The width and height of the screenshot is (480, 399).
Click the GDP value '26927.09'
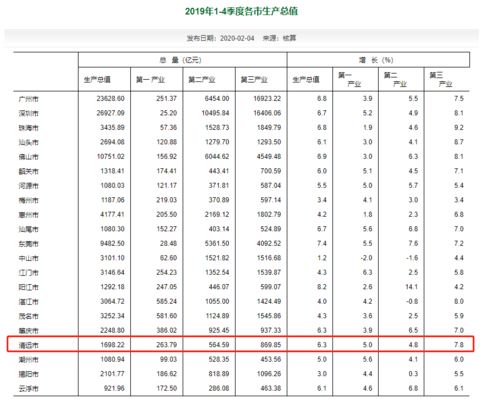click(x=110, y=113)
